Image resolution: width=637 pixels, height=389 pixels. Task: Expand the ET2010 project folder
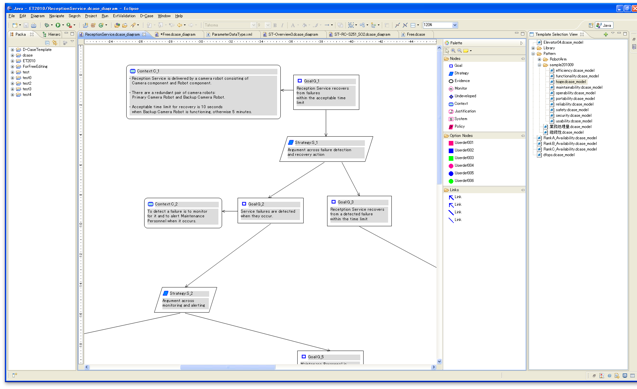(x=12, y=61)
